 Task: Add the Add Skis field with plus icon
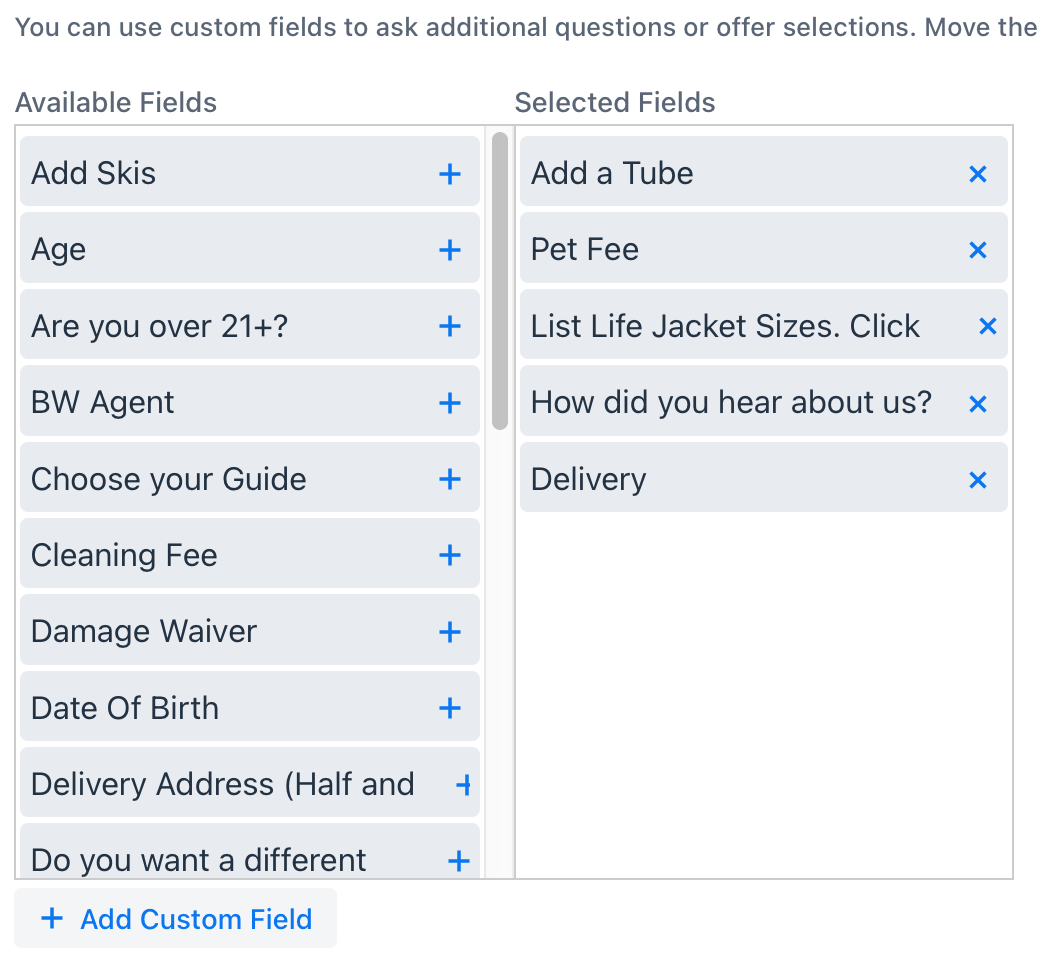pos(450,174)
